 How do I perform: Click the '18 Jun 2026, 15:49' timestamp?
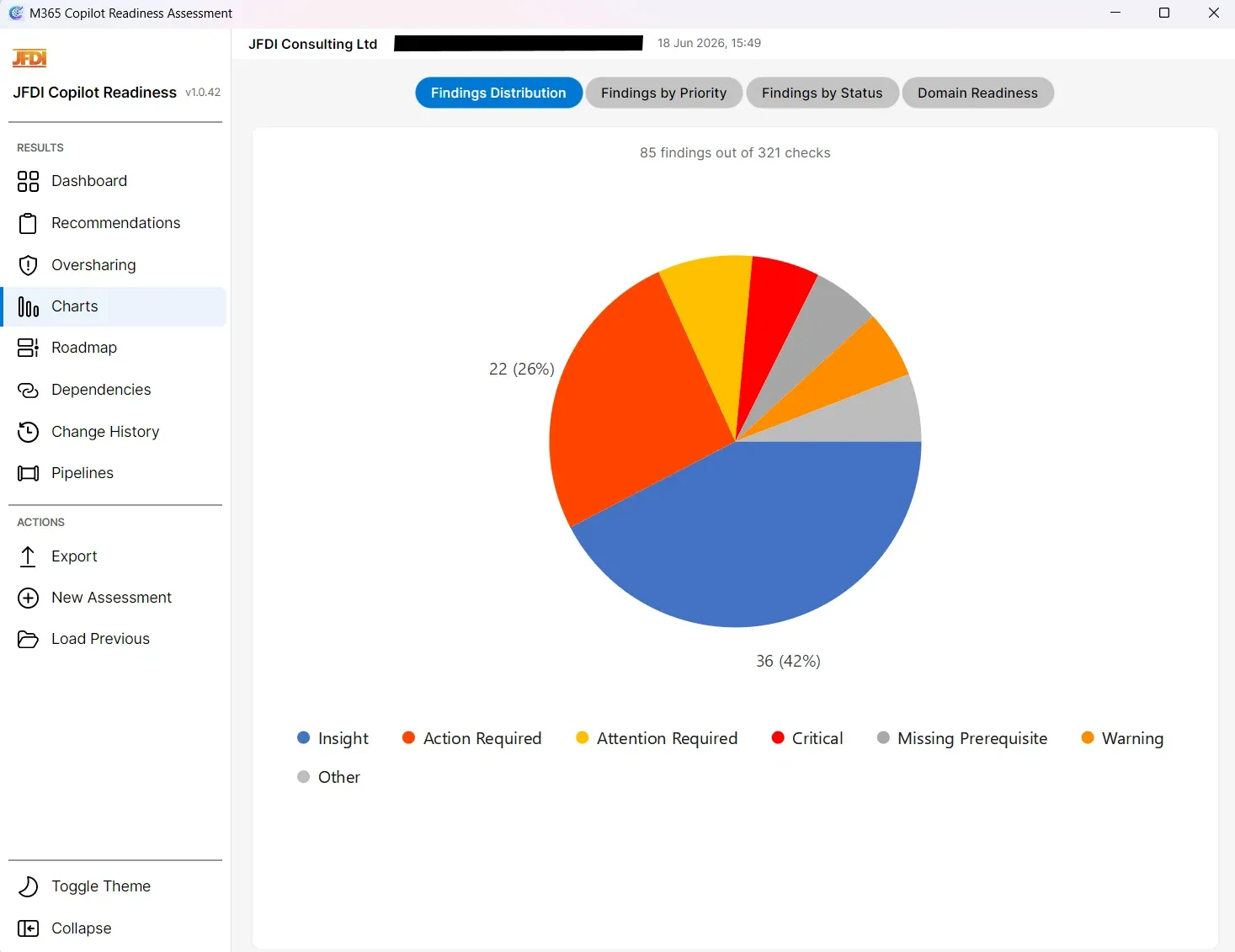coord(709,43)
